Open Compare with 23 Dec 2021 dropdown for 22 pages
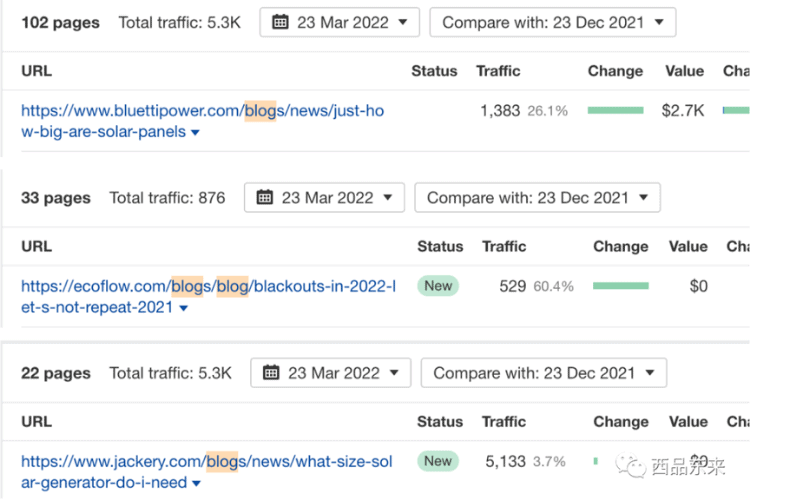This screenshot has height=500, width=800. [x=543, y=373]
